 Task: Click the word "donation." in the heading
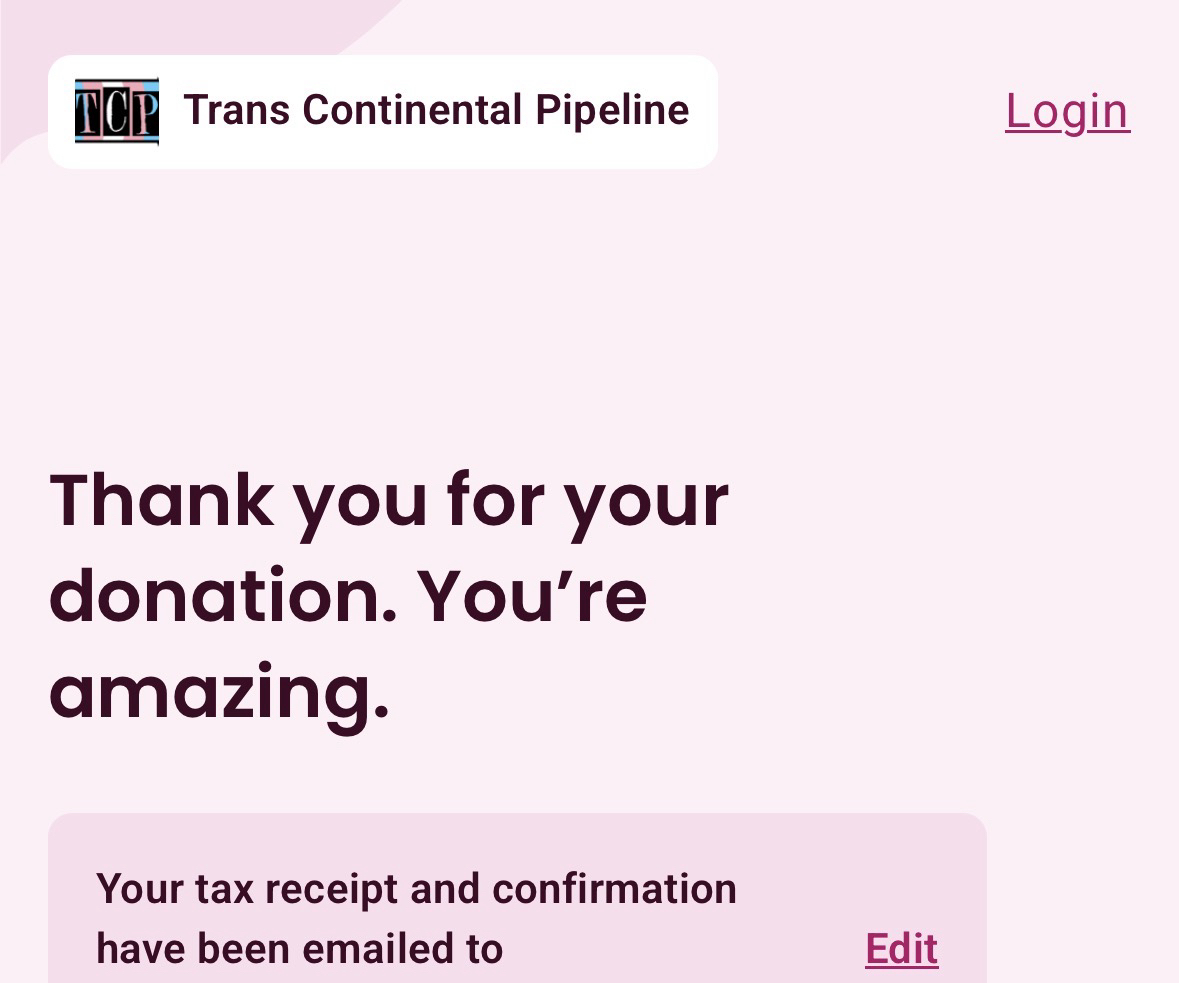[x=223, y=595]
